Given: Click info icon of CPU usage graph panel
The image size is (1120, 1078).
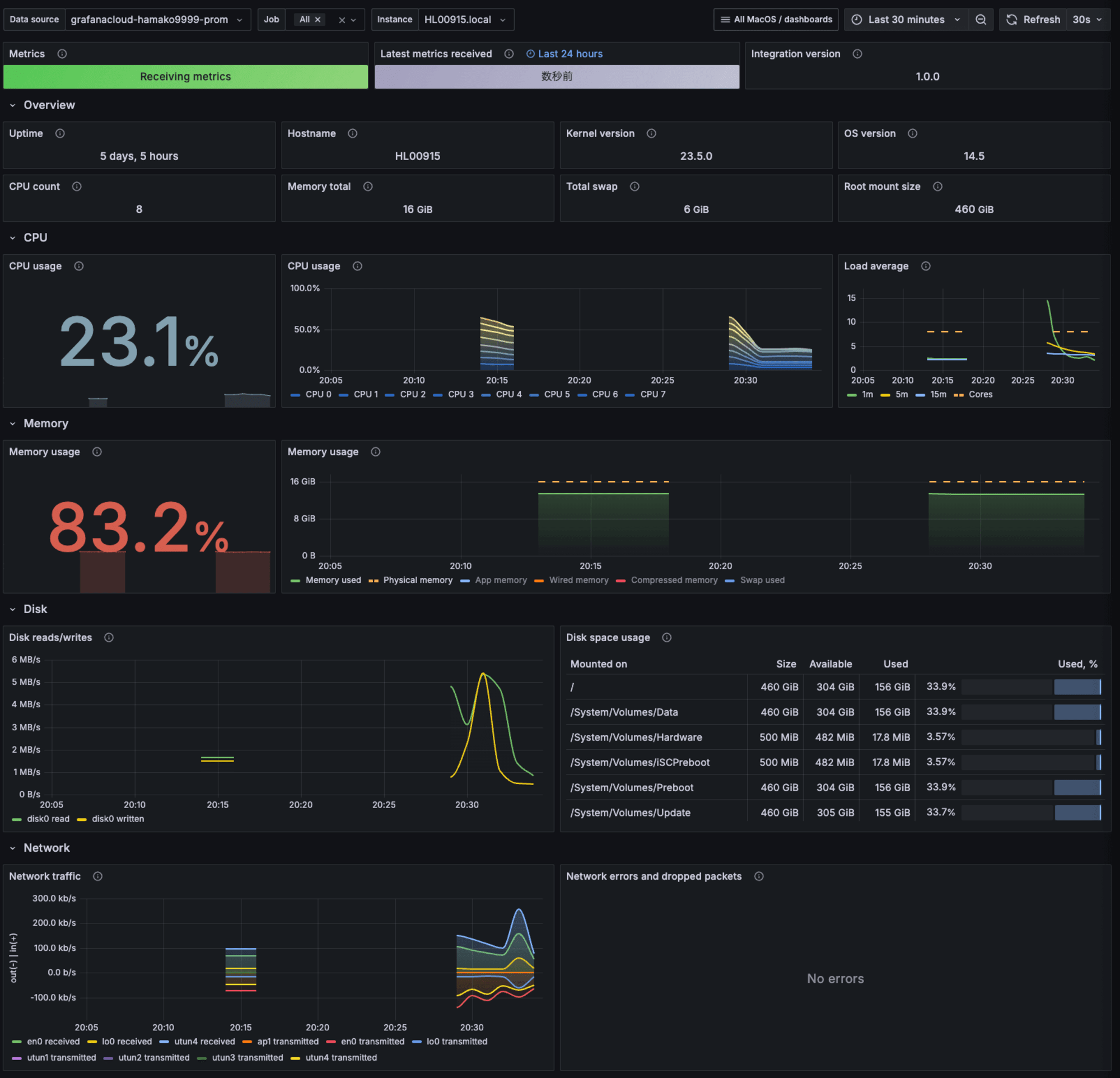Looking at the screenshot, I should (x=357, y=266).
